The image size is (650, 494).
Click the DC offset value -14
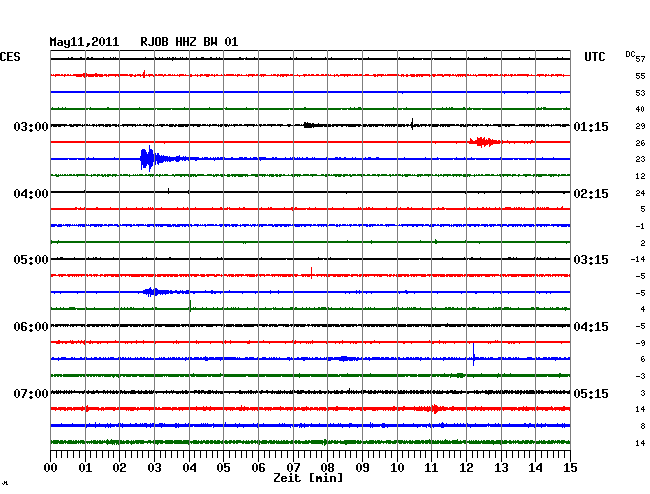click(x=638, y=259)
